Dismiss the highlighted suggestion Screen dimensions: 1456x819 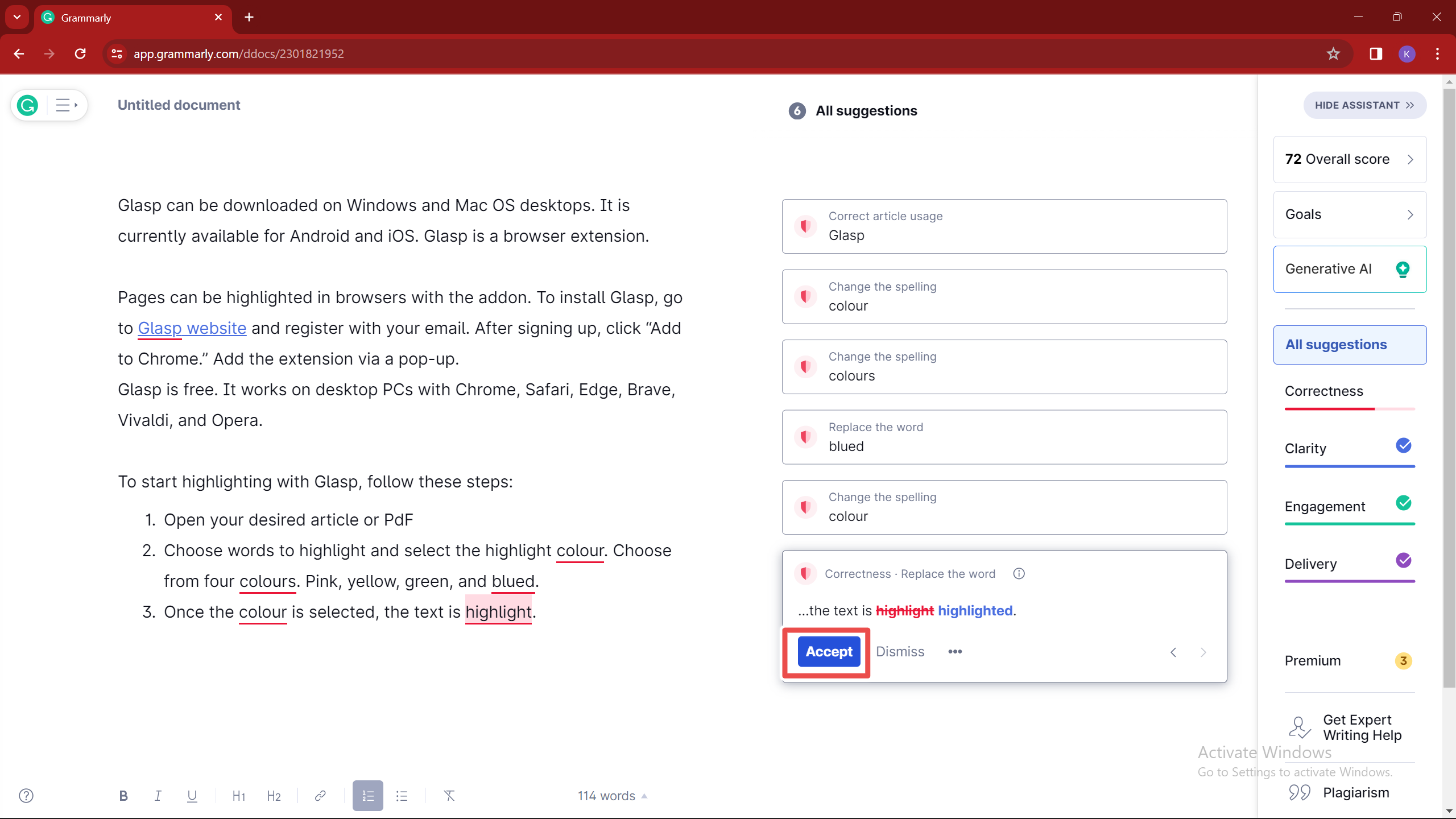900,652
